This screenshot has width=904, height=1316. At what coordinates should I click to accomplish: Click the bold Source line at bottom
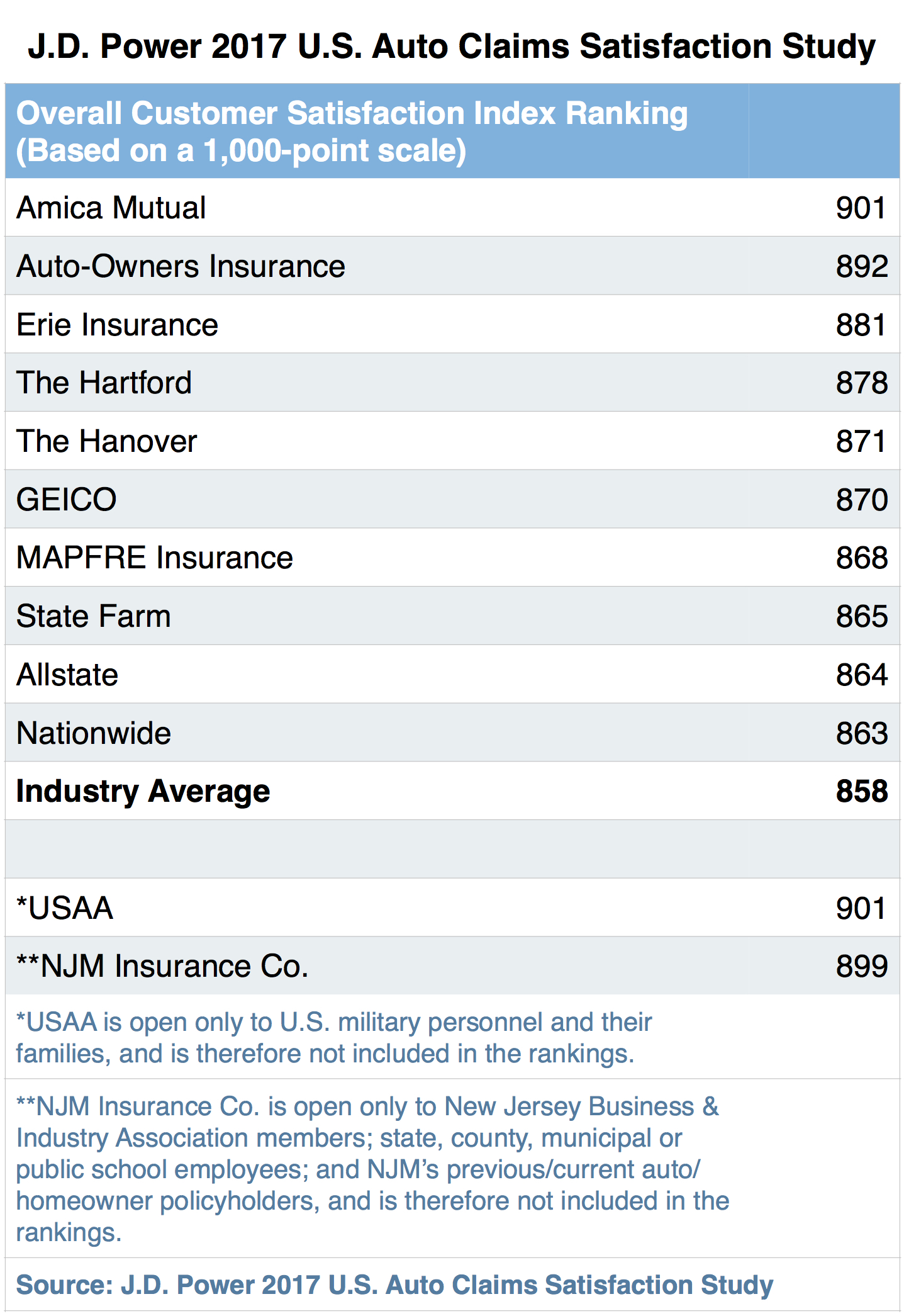(394, 1285)
